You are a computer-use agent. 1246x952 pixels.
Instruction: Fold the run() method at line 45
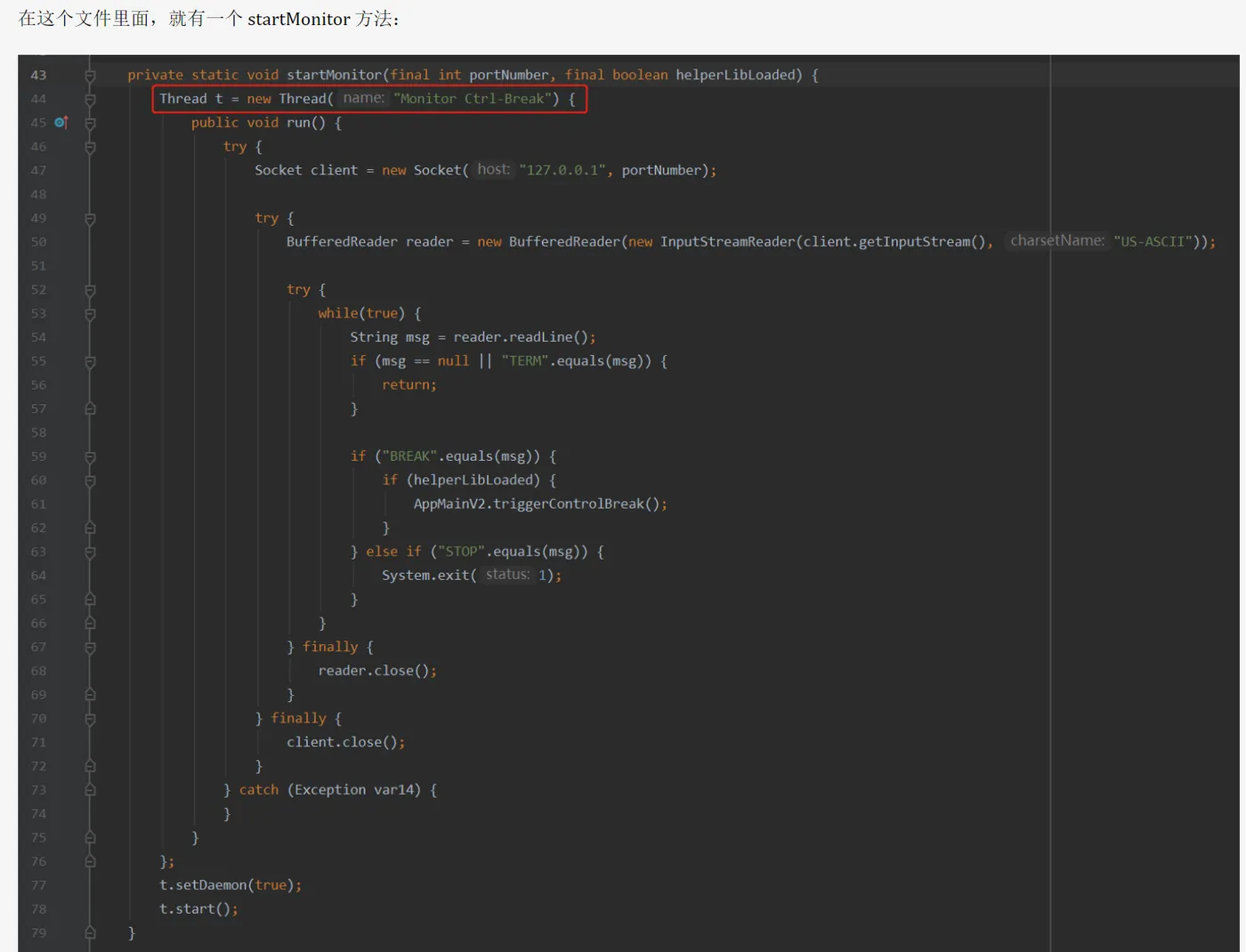[x=90, y=124]
